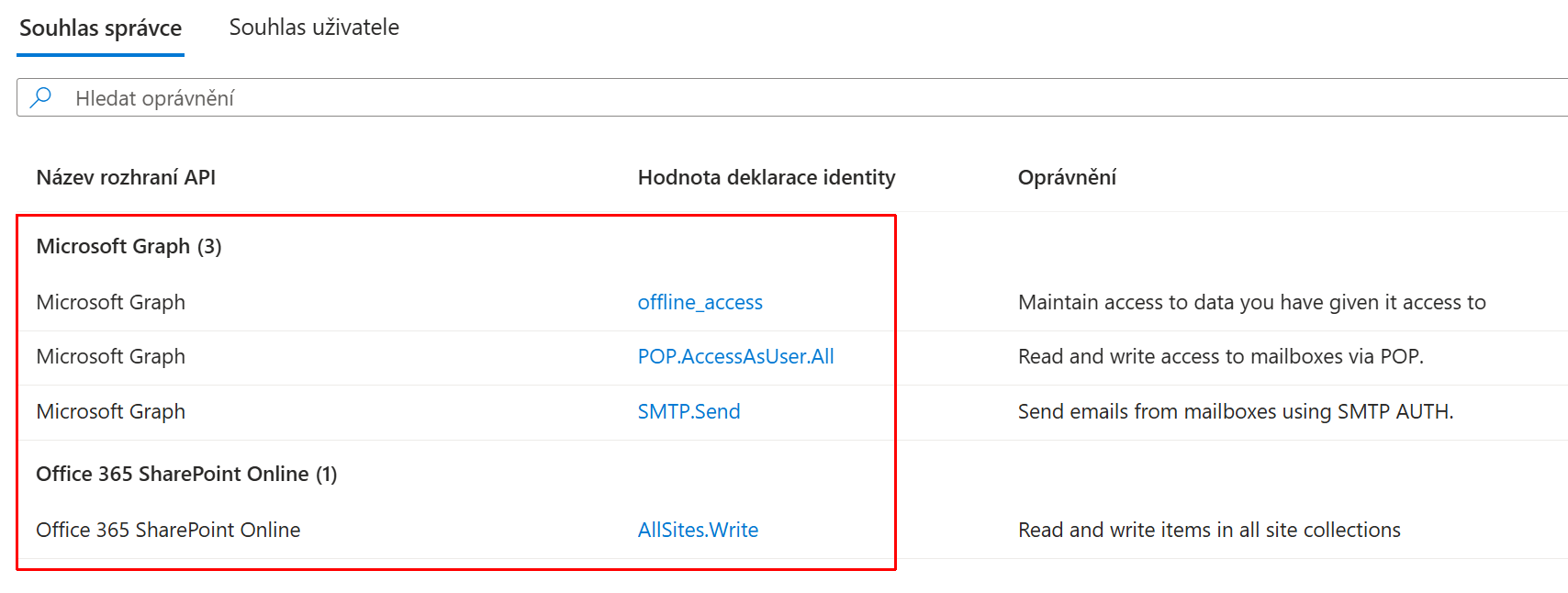Collapse the Office 365 SharePoint Online (1) group
The height and width of the screenshot is (593, 1568).
tap(186, 474)
